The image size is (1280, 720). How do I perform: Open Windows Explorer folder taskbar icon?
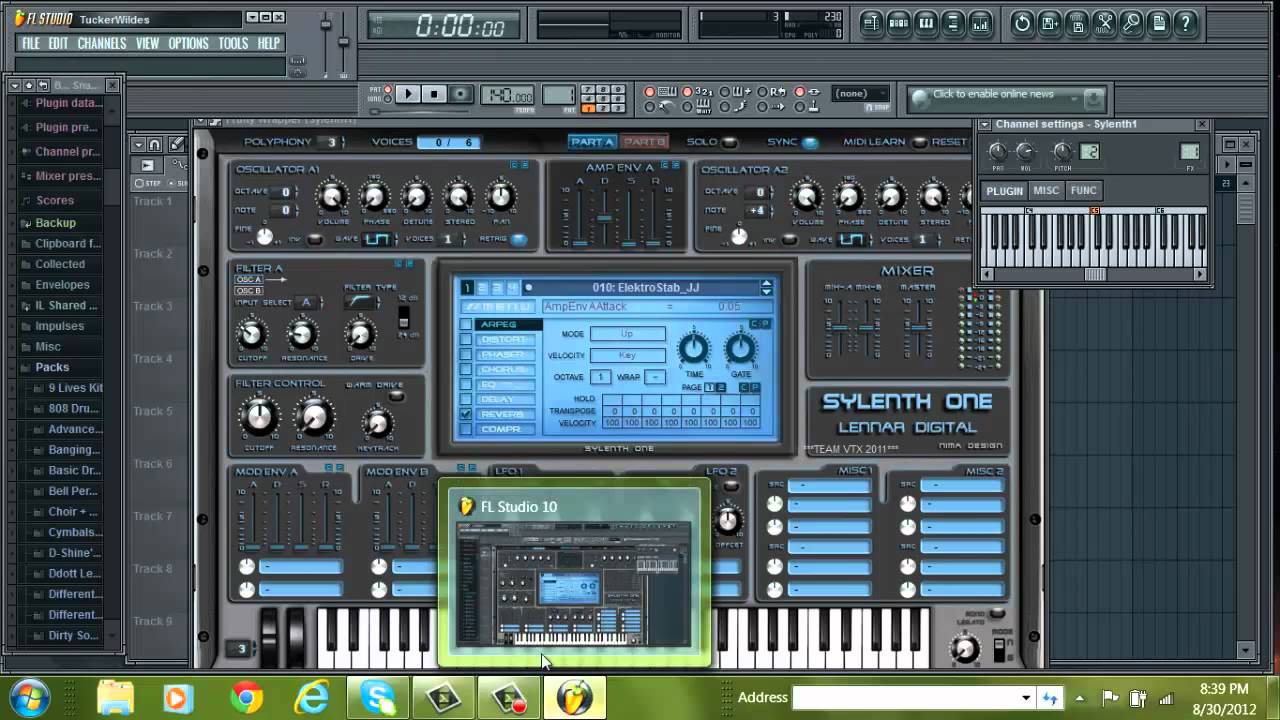tap(115, 697)
